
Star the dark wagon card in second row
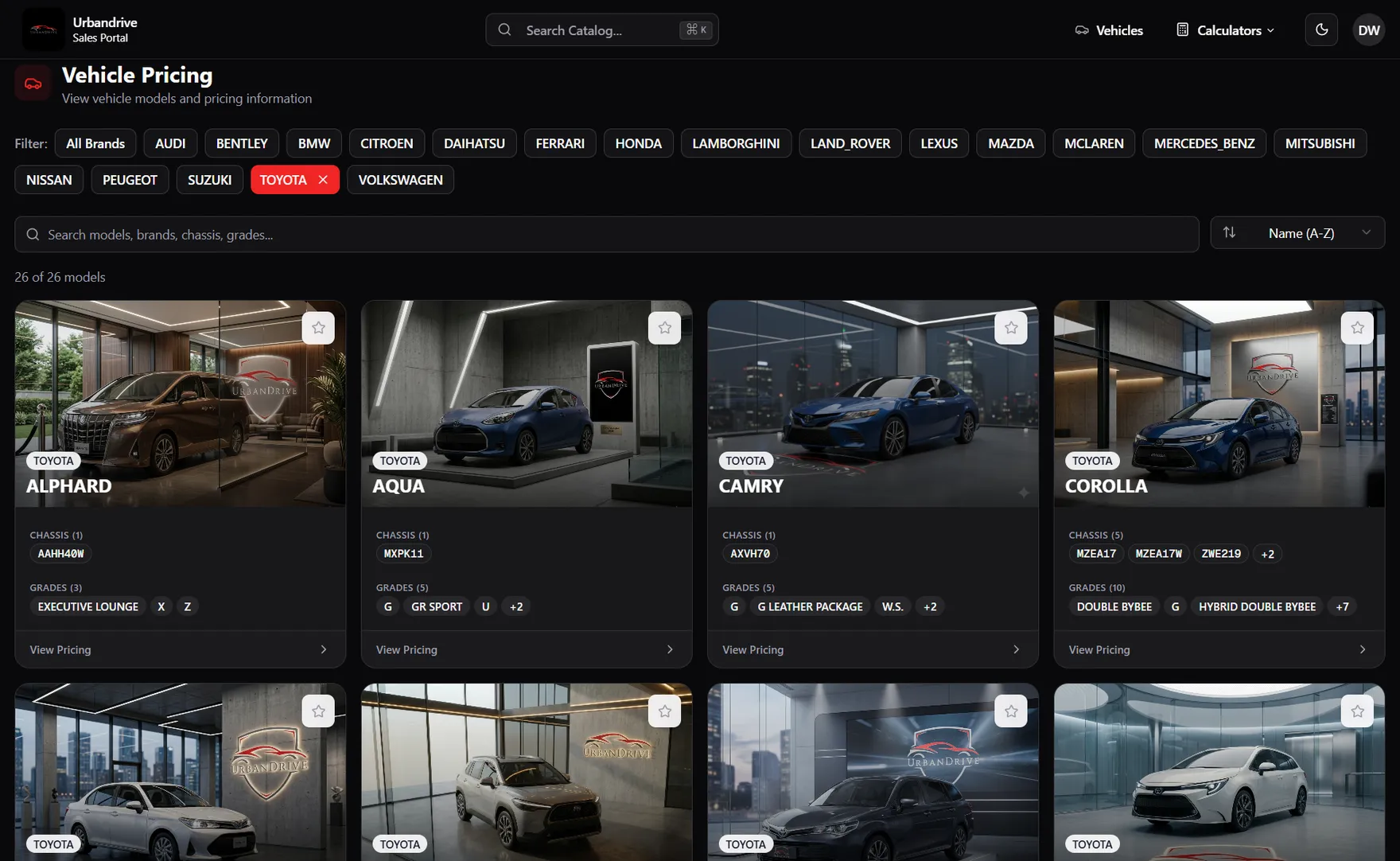coord(1011,711)
